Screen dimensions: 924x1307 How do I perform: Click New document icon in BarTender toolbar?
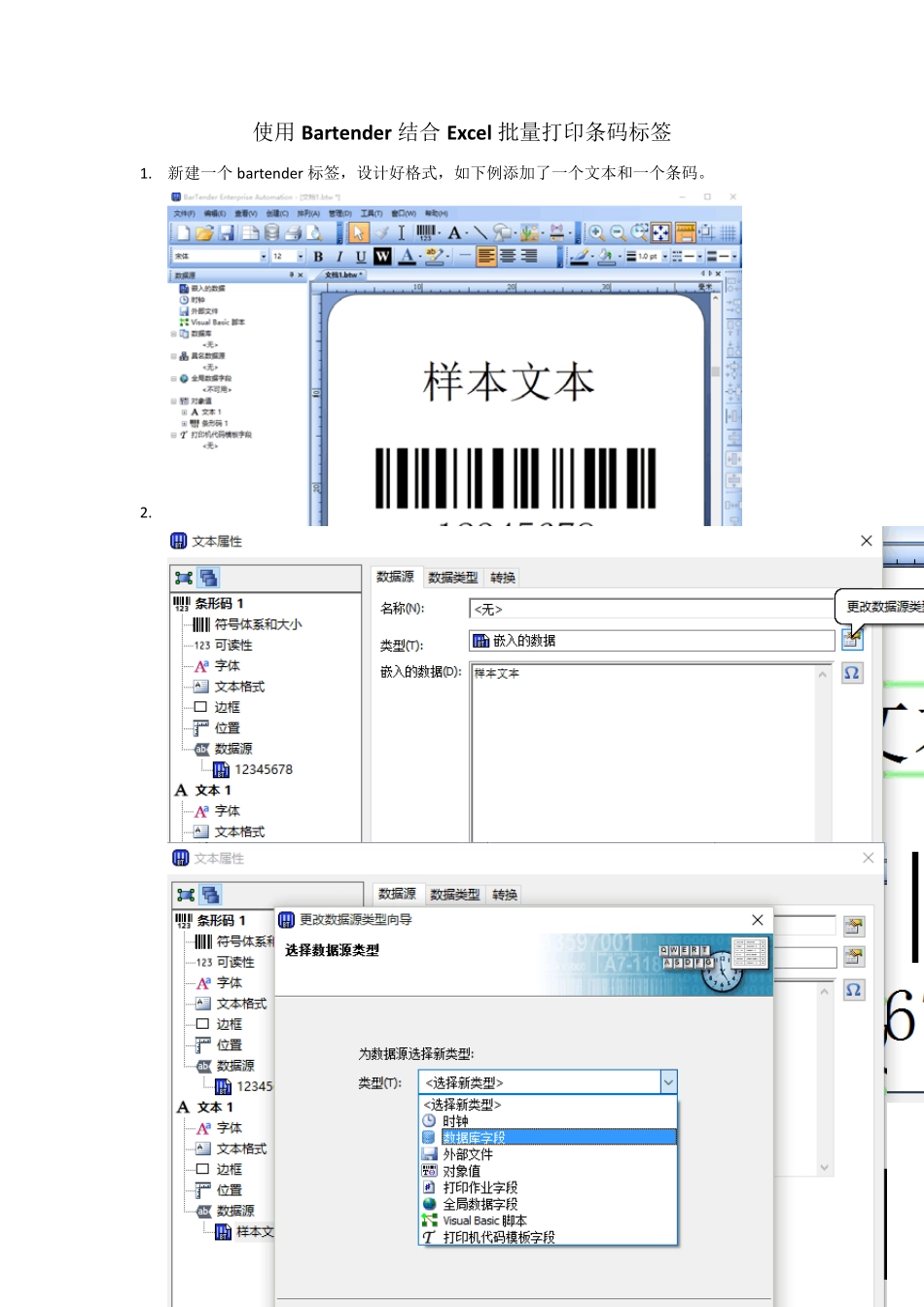[184, 232]
